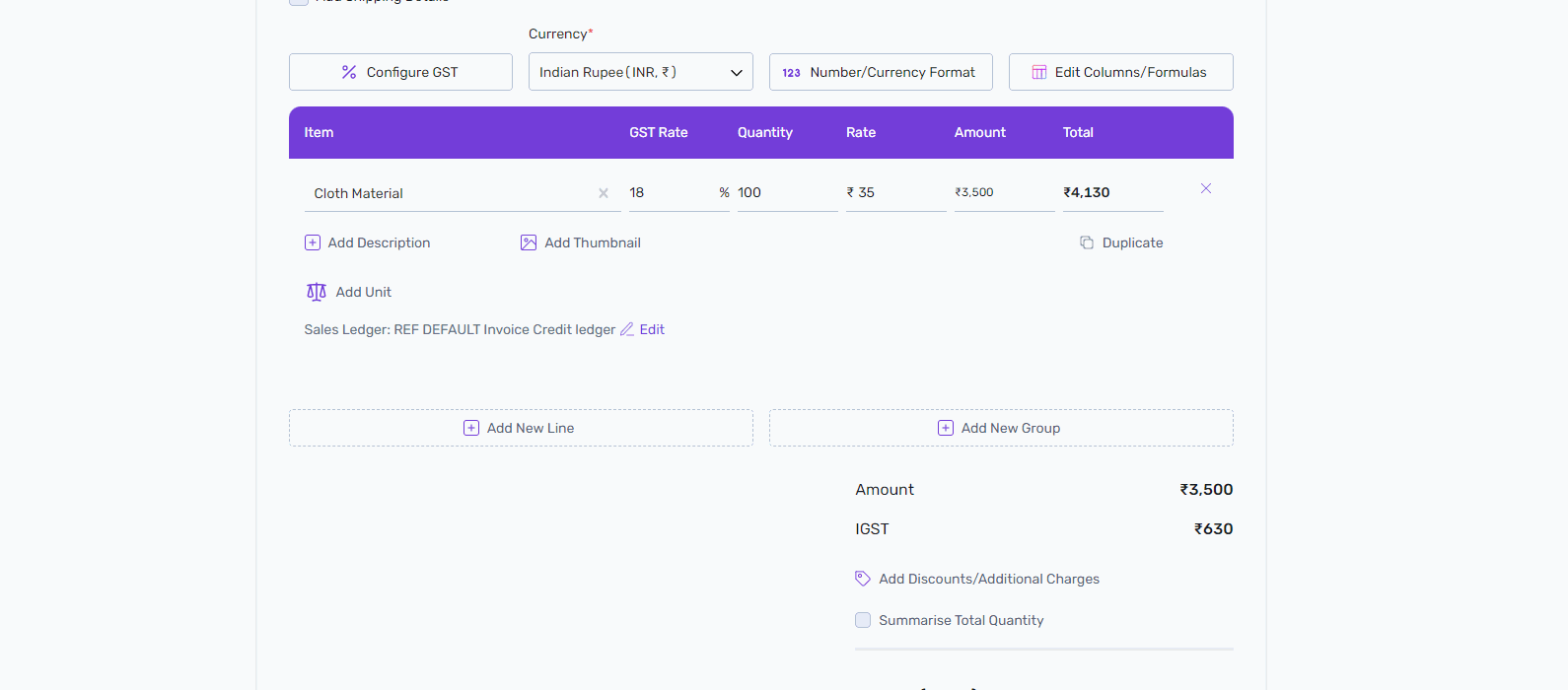Click Add New Group button

(1001, 428)
